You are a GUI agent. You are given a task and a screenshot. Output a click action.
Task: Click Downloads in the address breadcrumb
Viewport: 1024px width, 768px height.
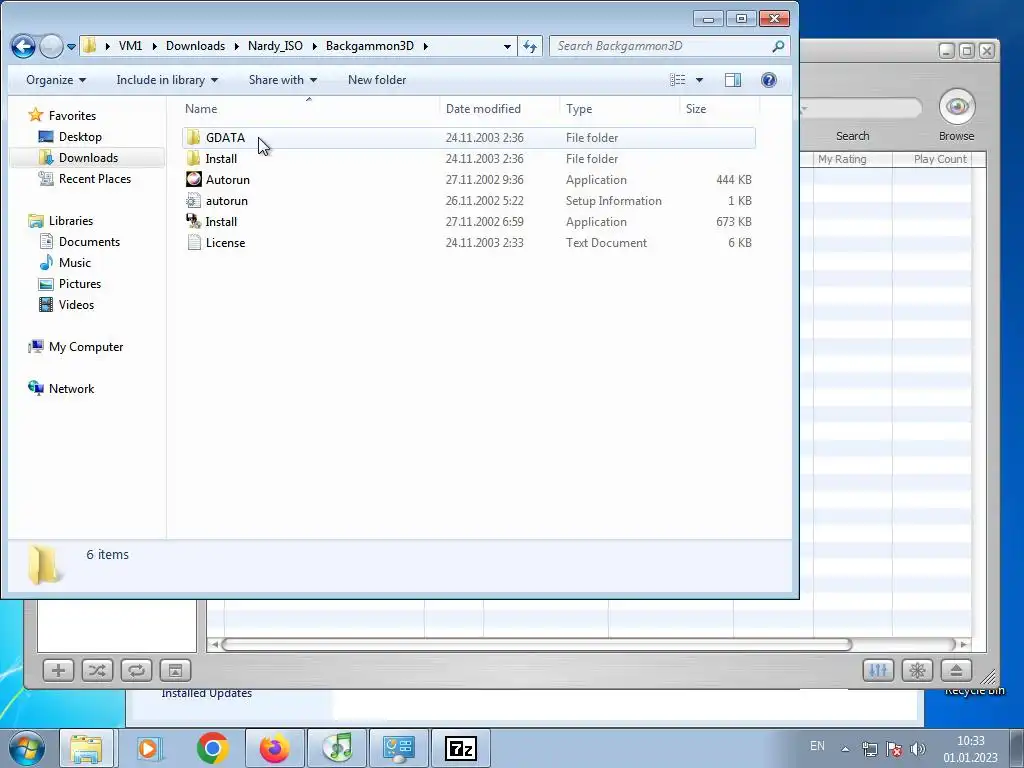(195, 46)
